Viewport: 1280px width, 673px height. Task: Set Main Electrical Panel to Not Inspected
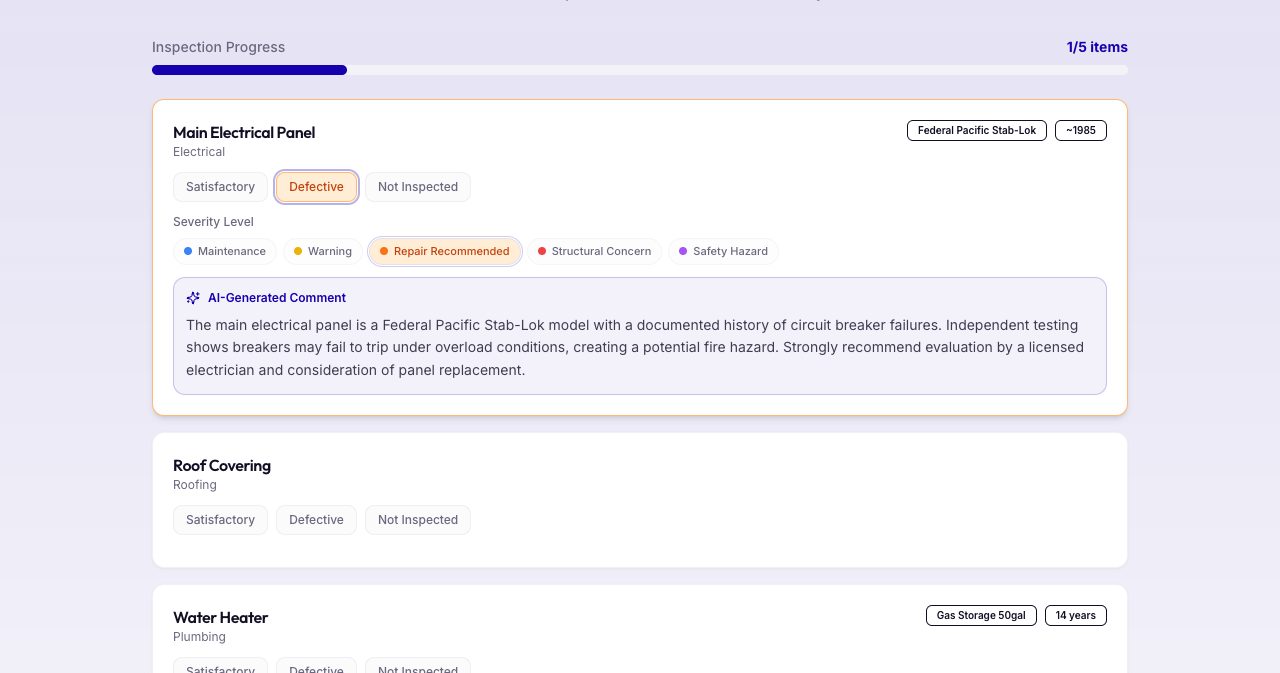pyautogui.click(x=418, y=187)
